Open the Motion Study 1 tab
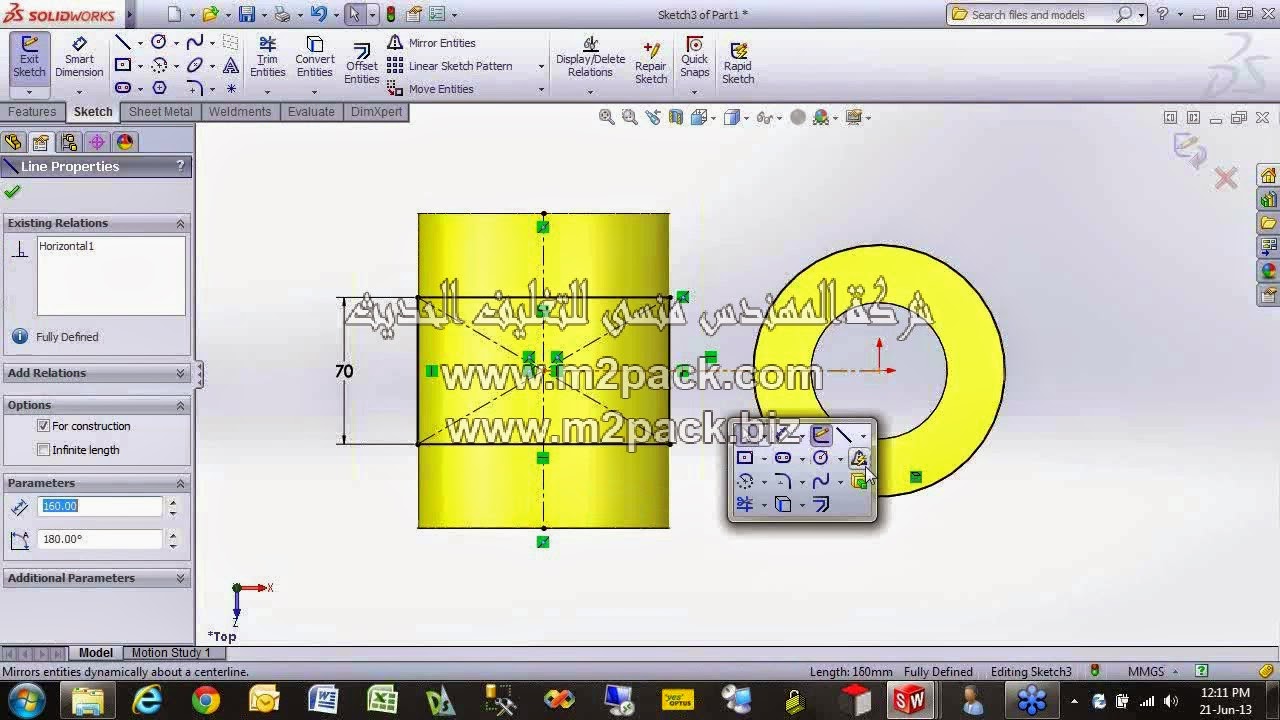1280x720 pixels. 170,653
